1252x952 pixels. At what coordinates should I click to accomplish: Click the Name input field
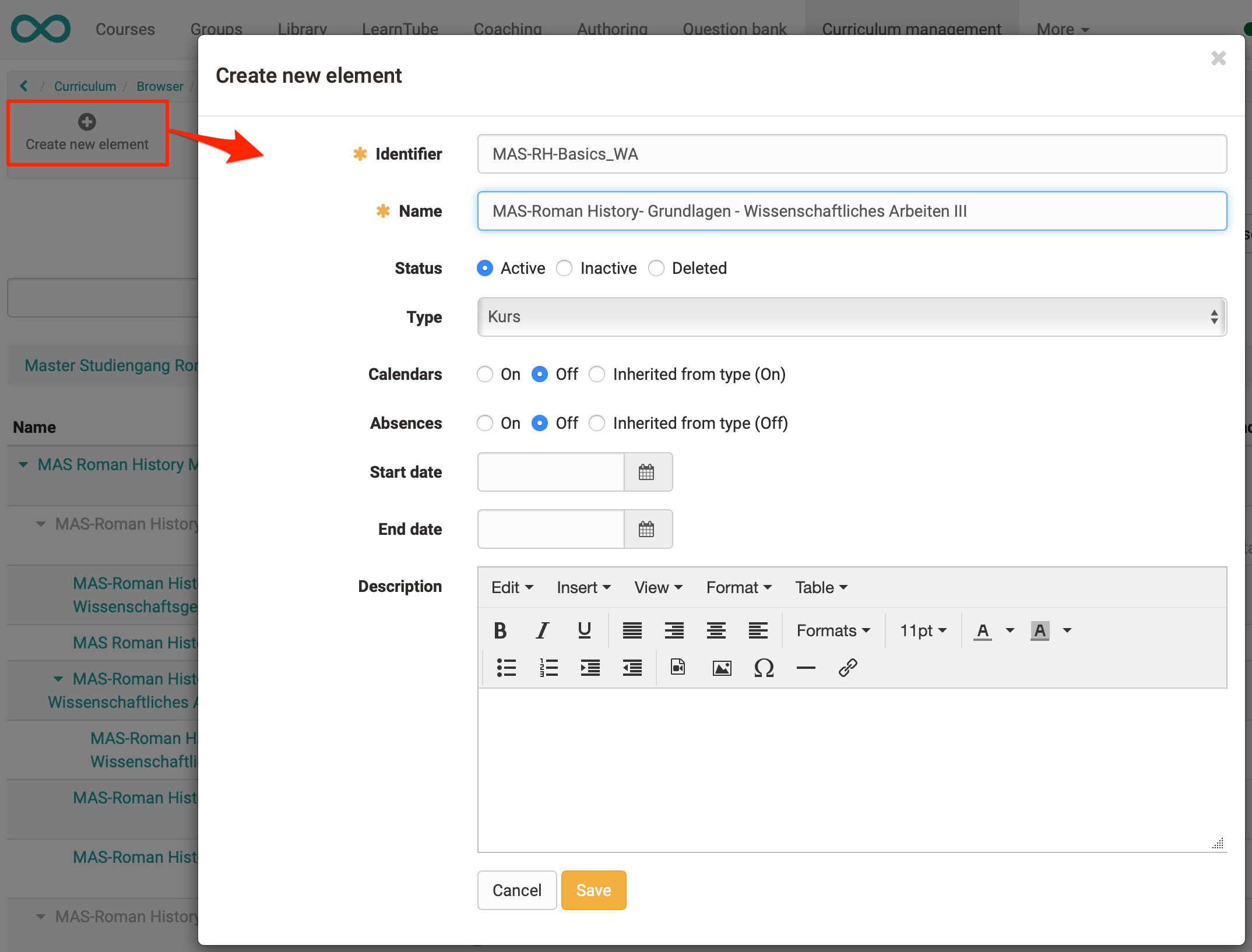pyautogui.click(x=852, y=211)
